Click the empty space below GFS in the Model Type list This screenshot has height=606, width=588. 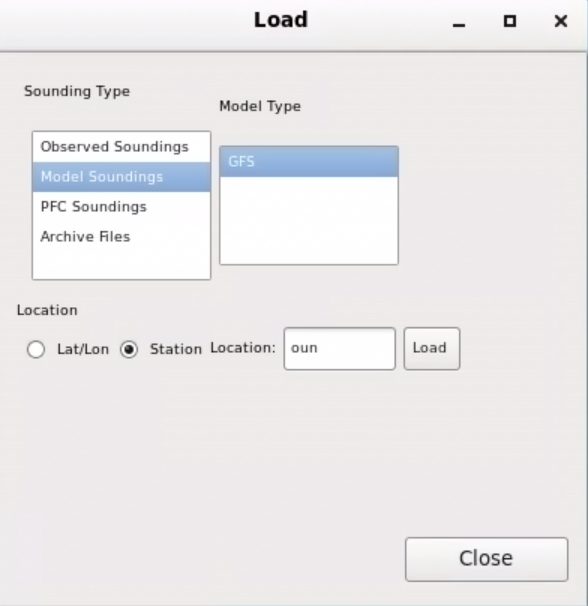[x=308, y=220]
